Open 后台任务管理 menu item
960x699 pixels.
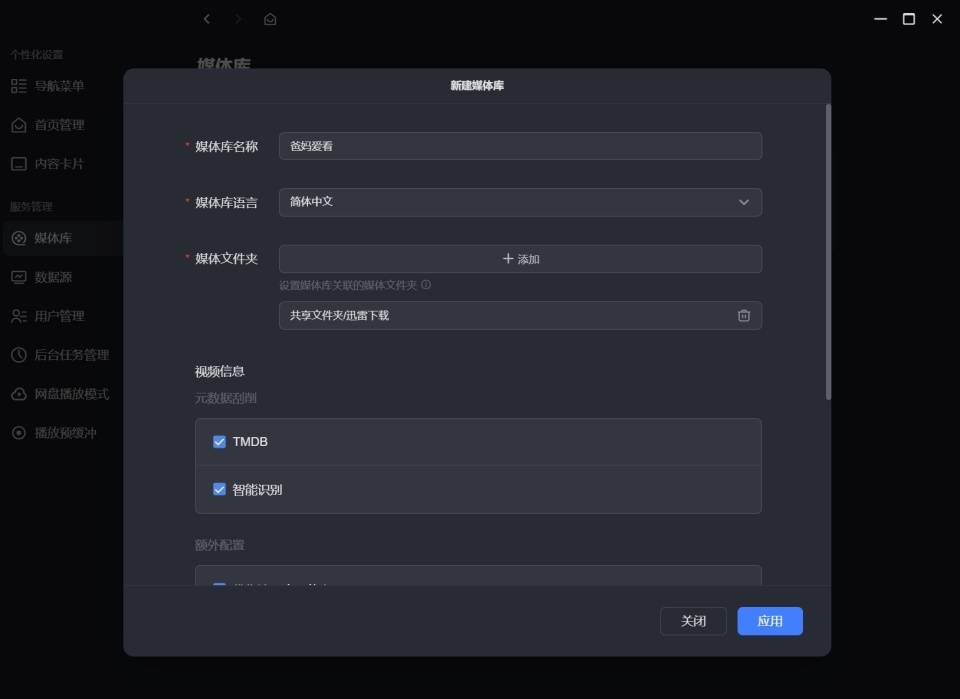click(61, 355)
